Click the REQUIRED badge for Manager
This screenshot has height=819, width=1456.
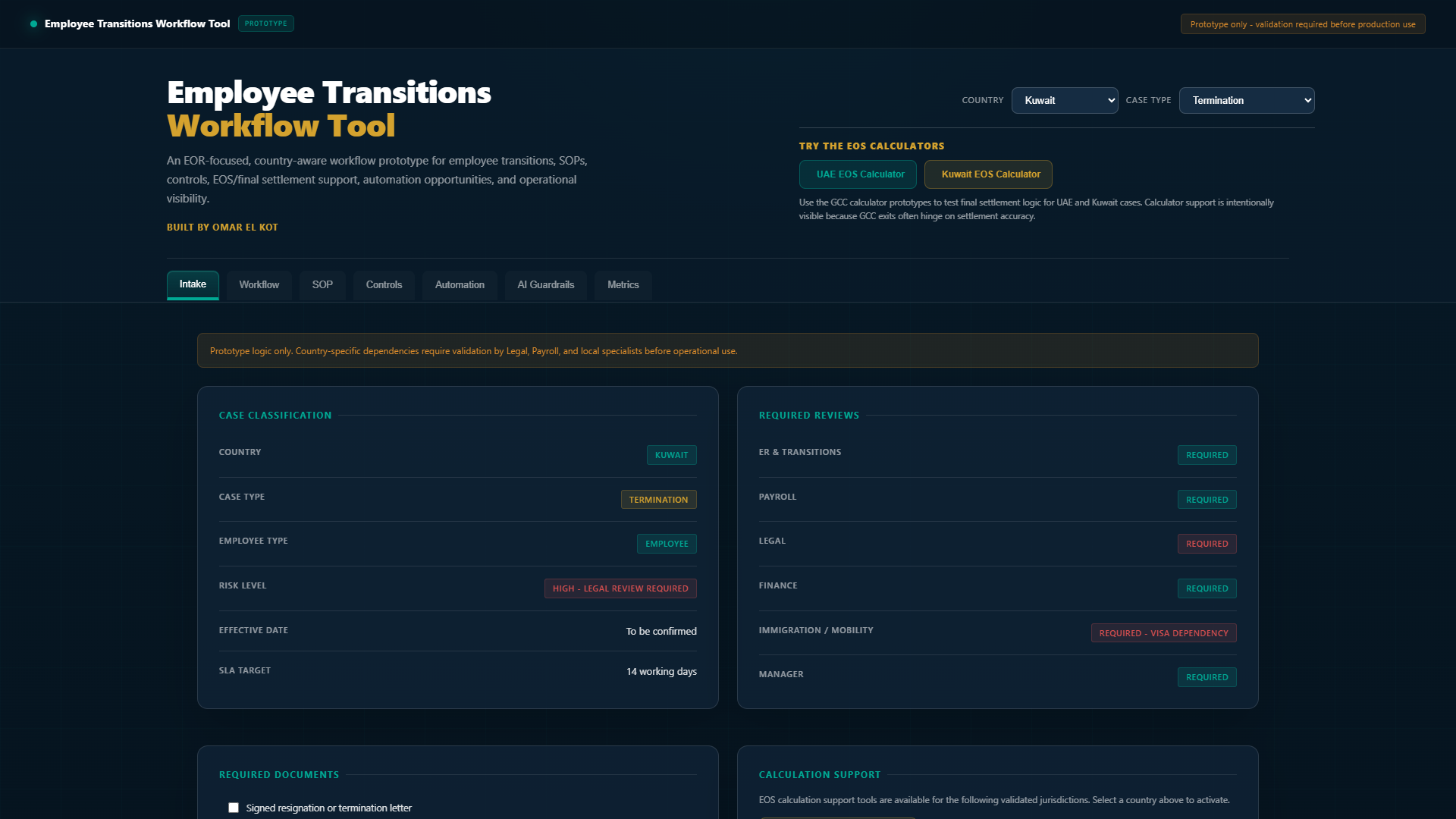[x=1207, y=677]
